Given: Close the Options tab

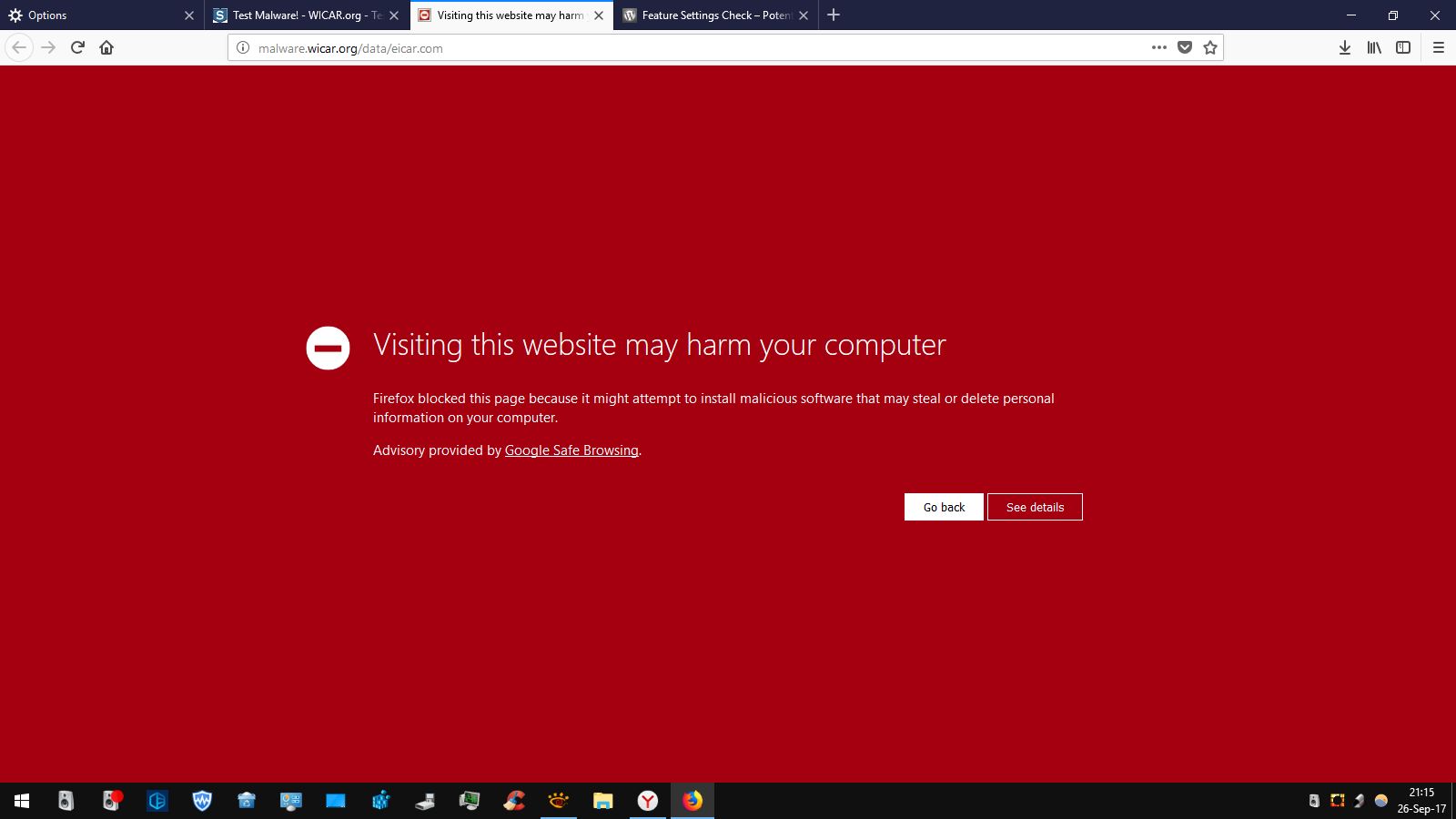Looking at the screenshot, I should coord(189,15).
